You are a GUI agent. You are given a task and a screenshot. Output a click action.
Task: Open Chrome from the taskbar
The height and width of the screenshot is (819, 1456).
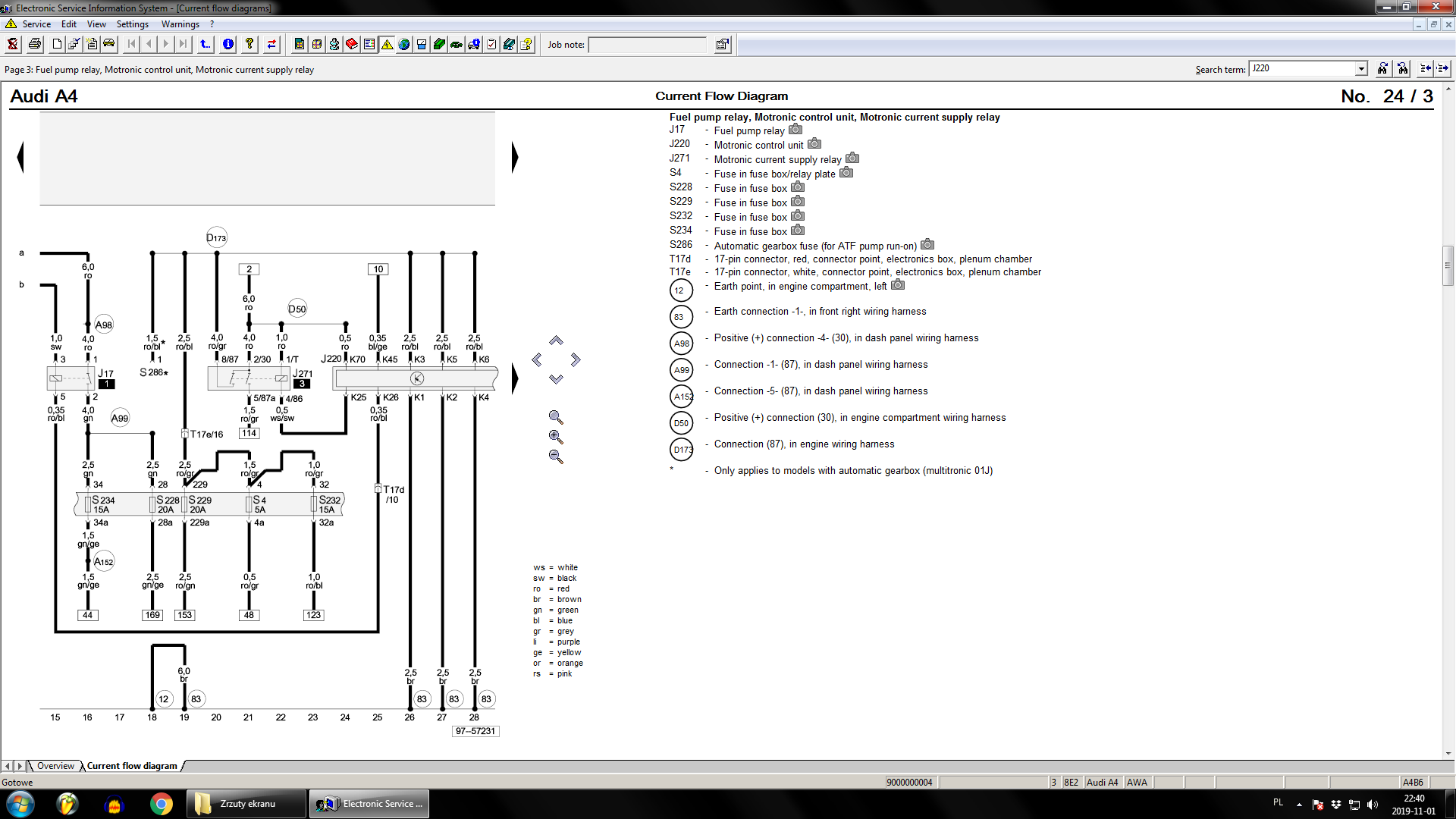point(161,804)
